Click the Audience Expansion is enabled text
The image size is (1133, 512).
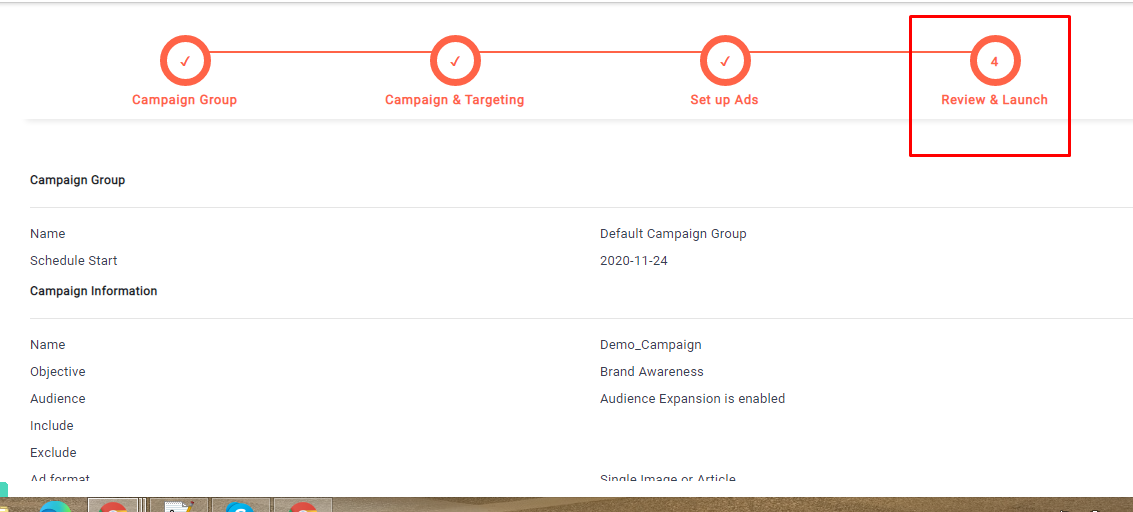(692, 399)
